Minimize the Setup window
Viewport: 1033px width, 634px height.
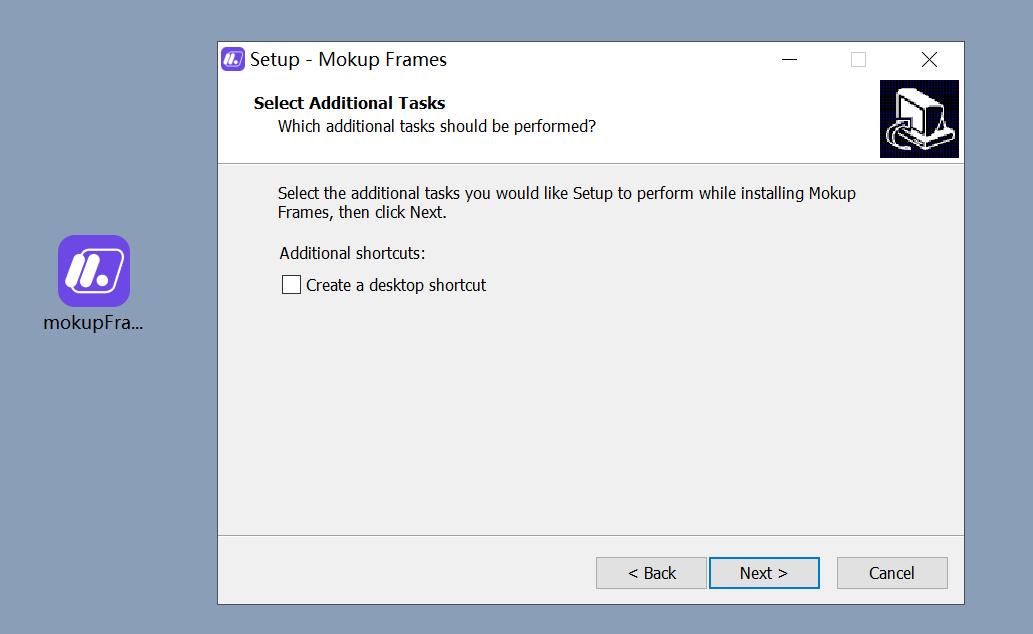[790, 60]
